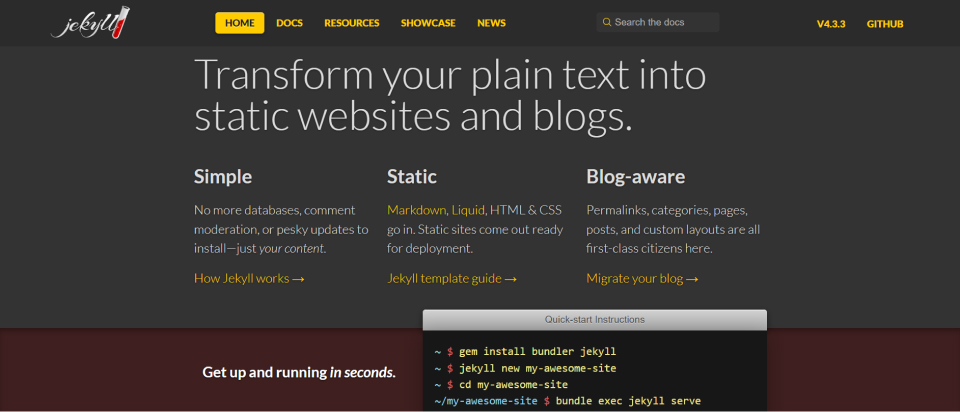Go to RESOURCES page
The image size is (960, 412).
coord(352,23)
